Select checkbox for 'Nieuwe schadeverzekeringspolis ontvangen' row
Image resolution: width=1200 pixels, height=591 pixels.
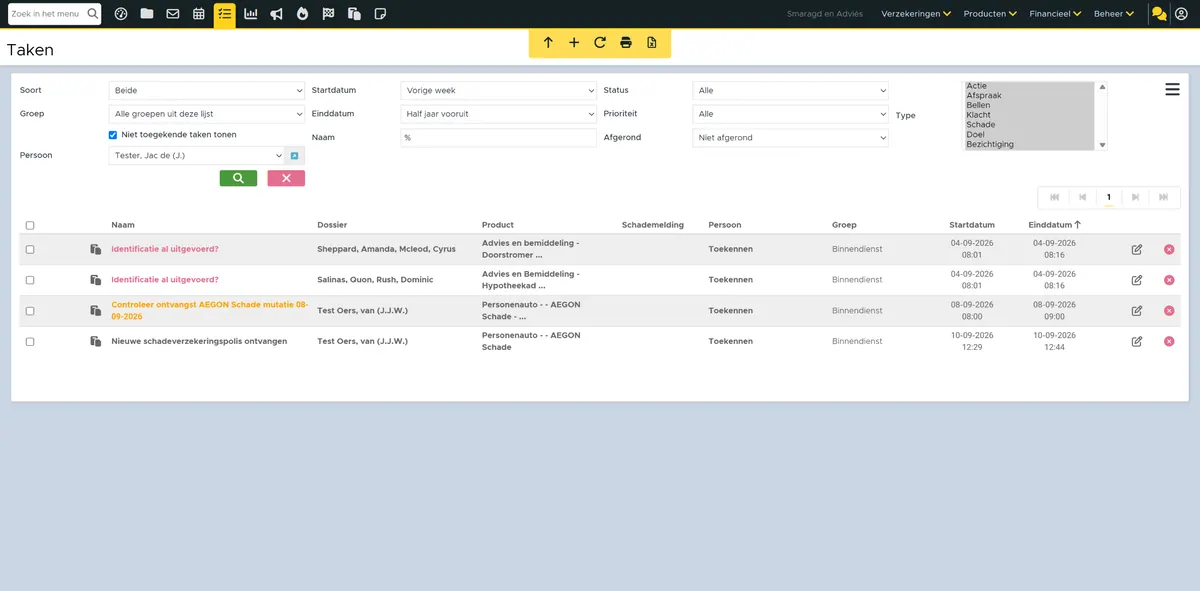[x=30, y=342]
